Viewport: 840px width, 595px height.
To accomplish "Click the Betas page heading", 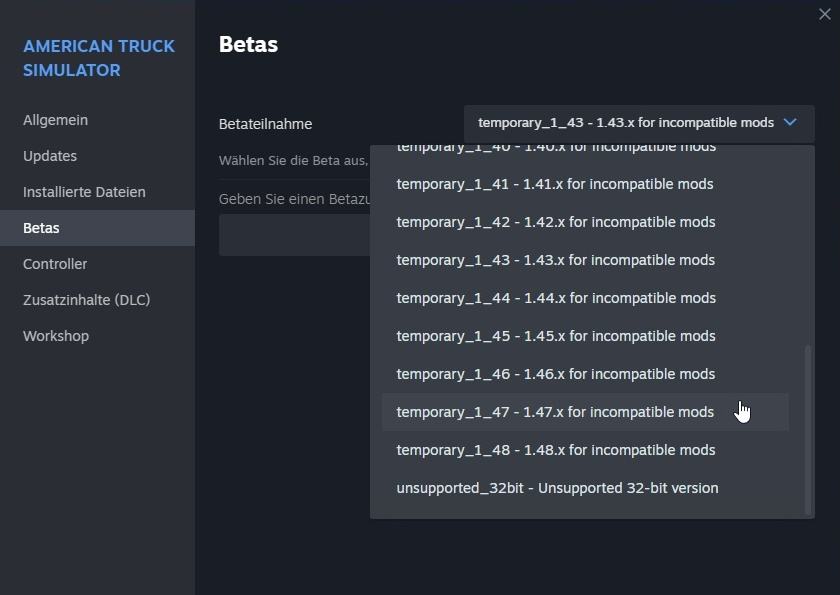I will [x=249, y=44].
